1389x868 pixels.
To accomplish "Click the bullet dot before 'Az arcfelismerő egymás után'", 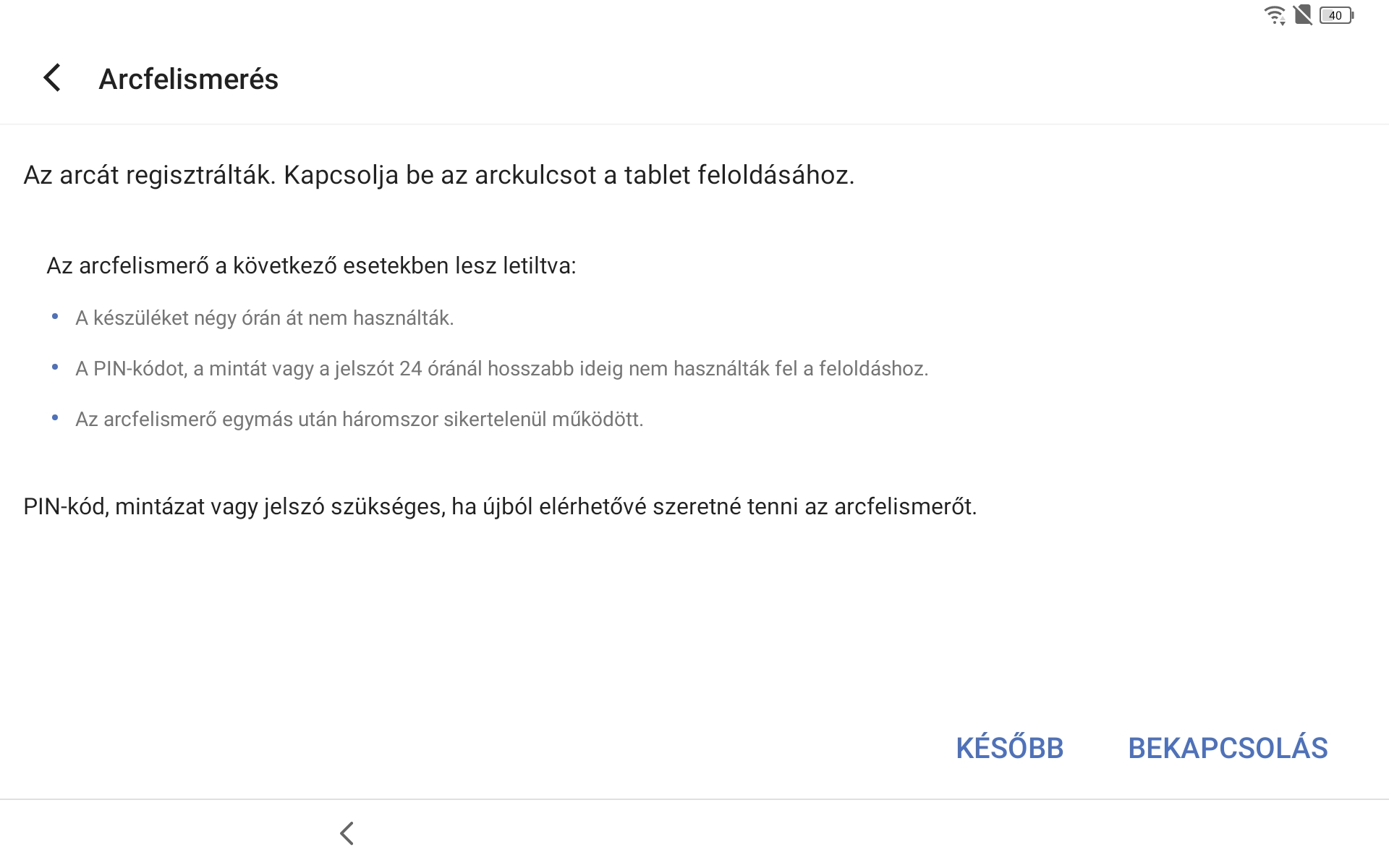I will pos(55,418).
